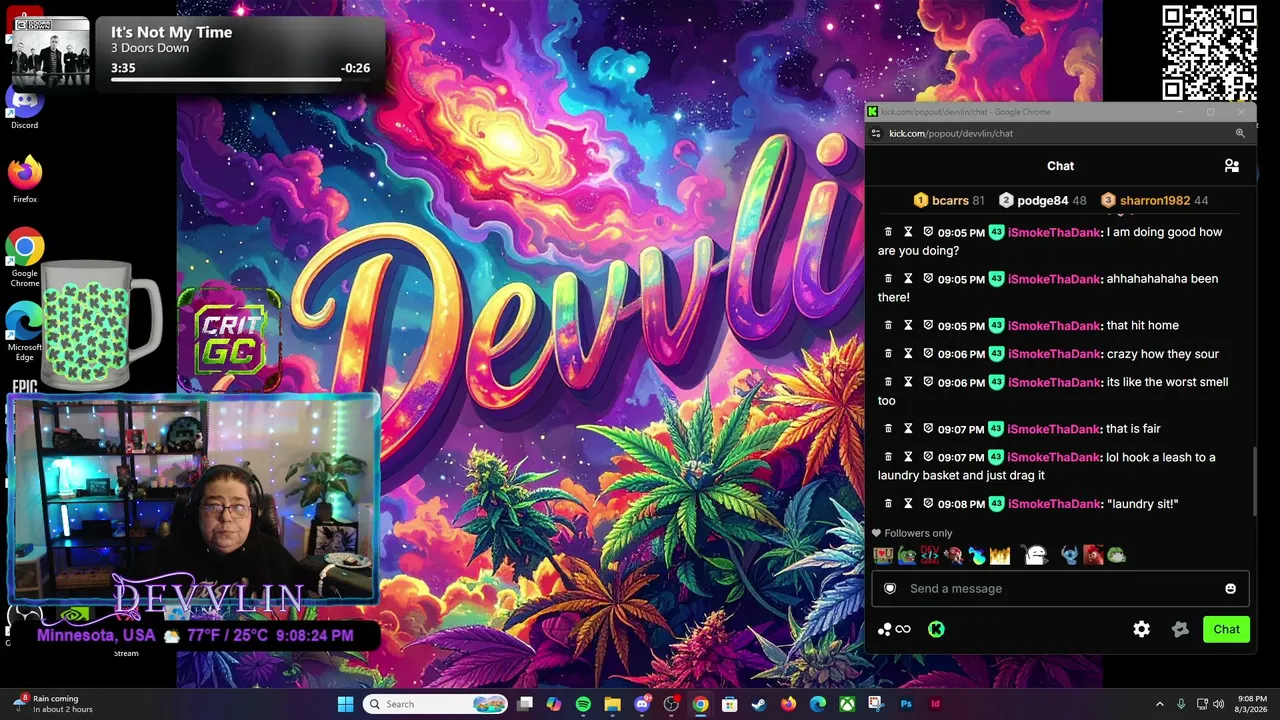Click the Chat header title
Viewport: 1280px width, 720px height.
(1060, 166)
